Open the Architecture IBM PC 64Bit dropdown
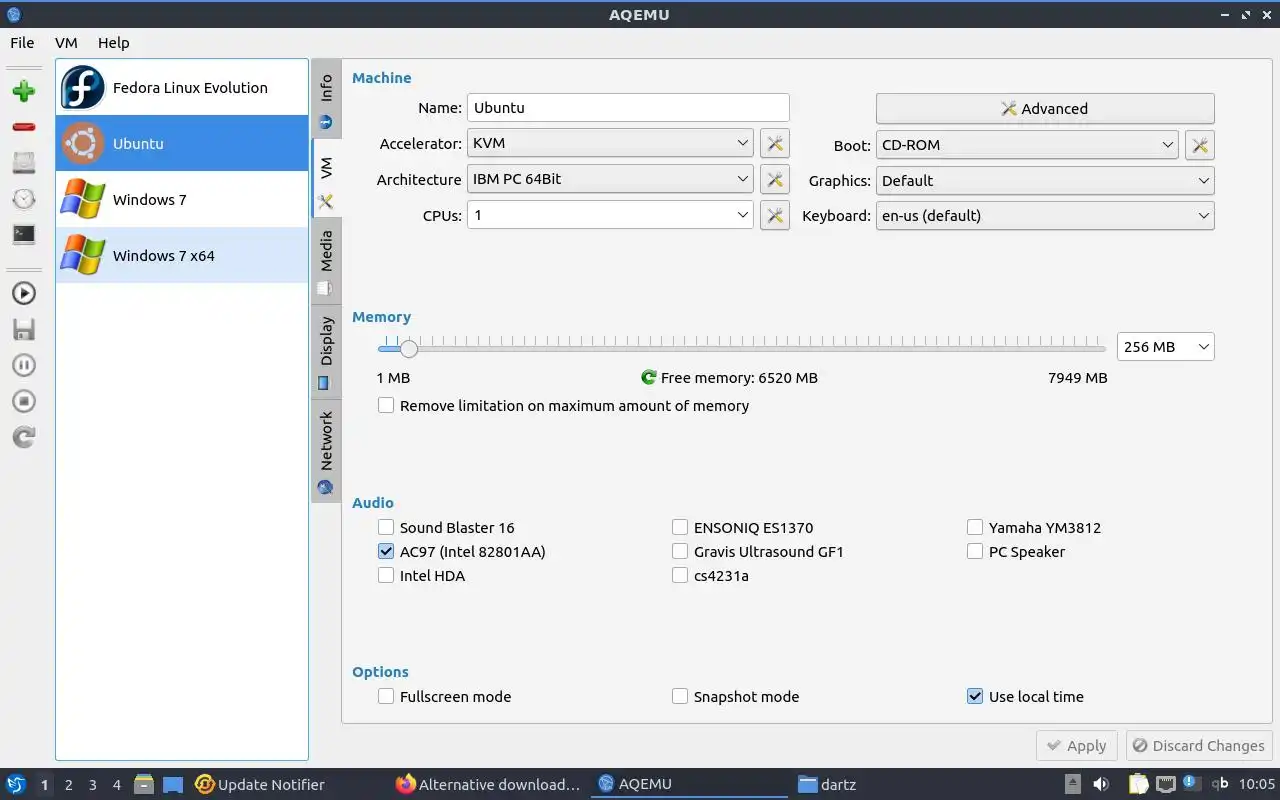The height and width of the screenshot is (800, 1280). pos(610,180)
